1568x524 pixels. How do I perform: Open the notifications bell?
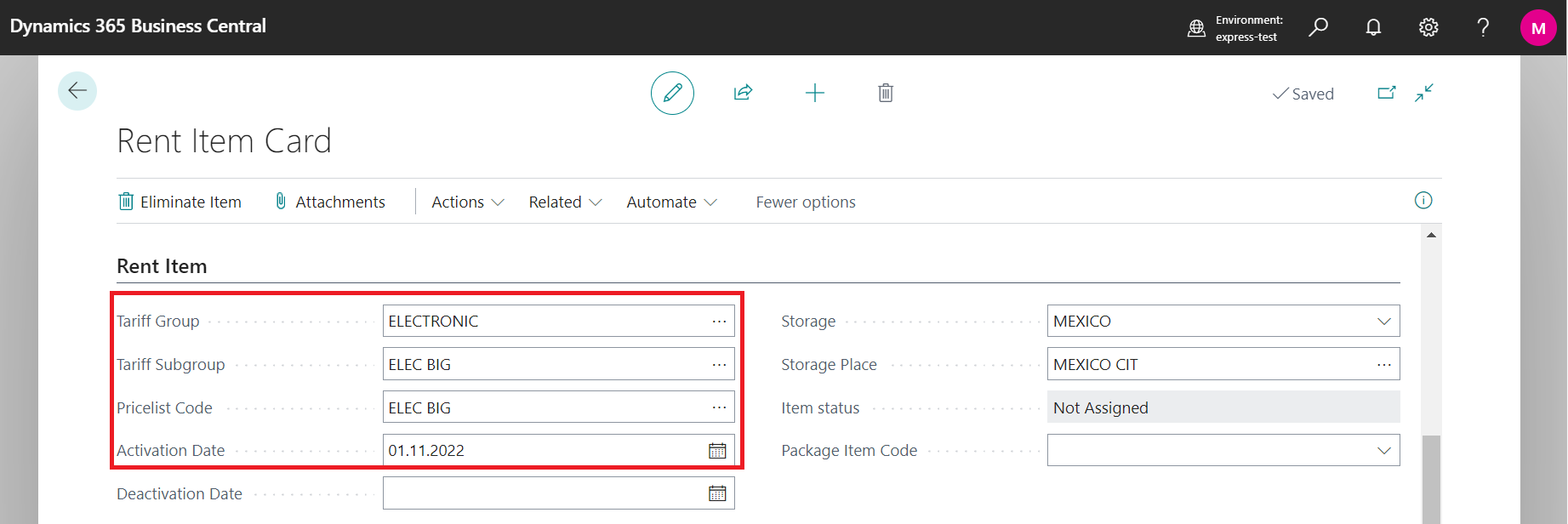(x=1373, y=27)
